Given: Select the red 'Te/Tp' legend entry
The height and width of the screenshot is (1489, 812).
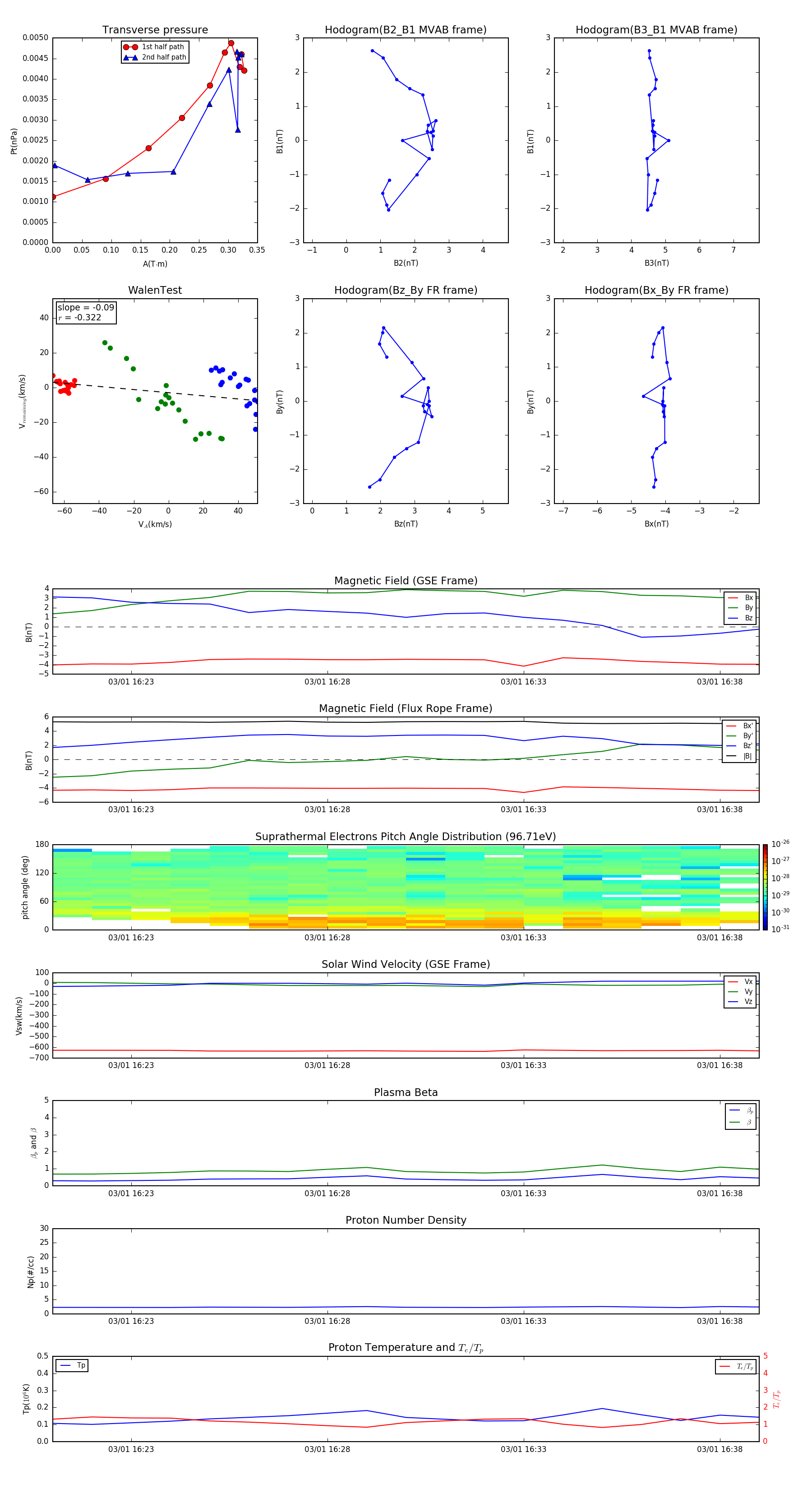Looking at the screenshot, I should [736, 1366].
